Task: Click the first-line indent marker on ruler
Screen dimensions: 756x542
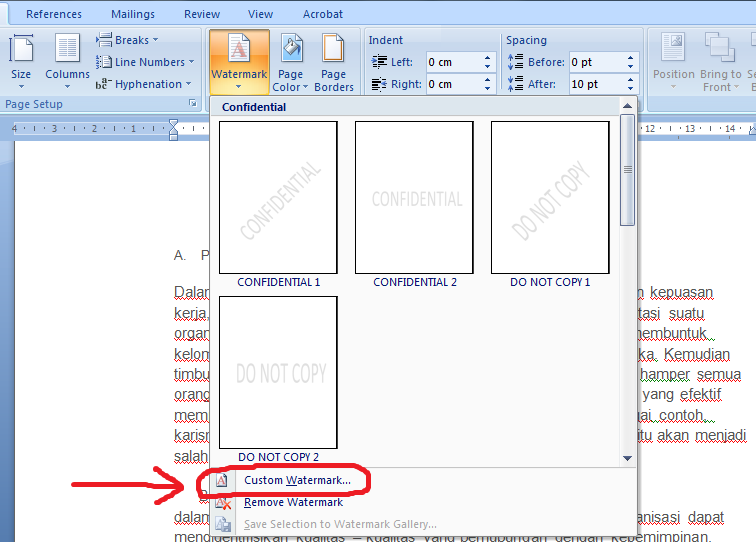Action: [174, 124]
